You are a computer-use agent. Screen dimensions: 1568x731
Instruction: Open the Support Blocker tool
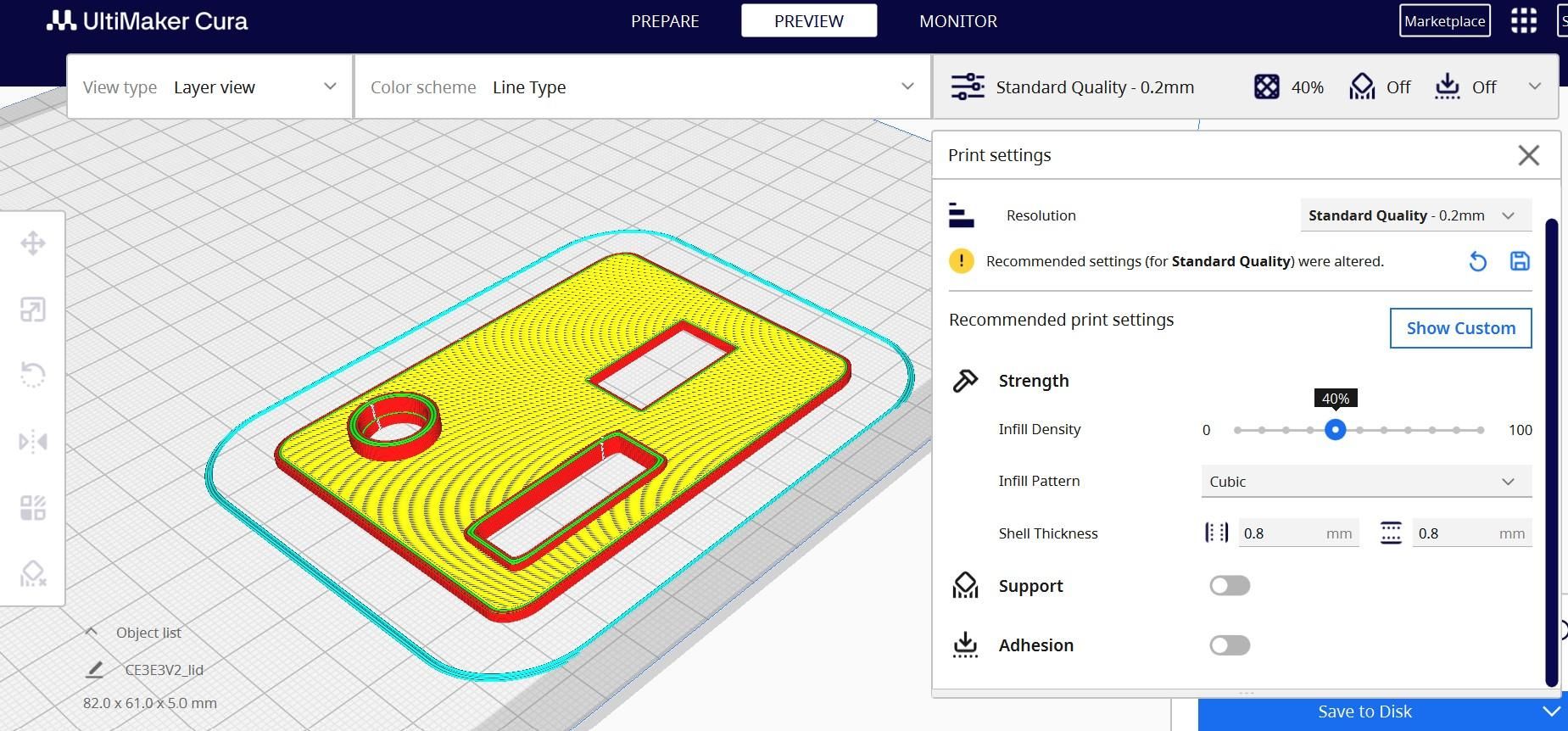coord(33,574)
